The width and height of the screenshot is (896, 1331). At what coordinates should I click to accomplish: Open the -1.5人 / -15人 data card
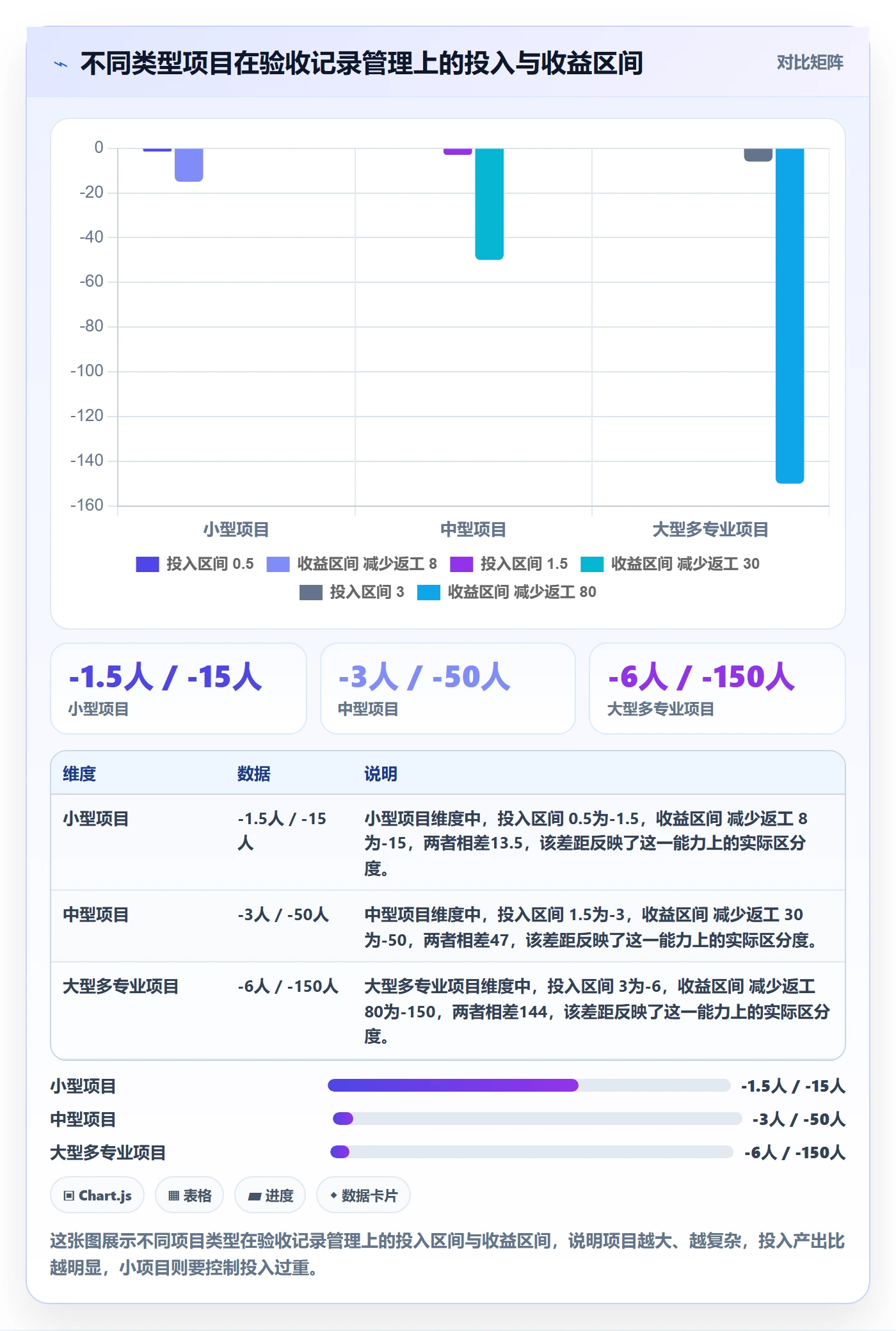[x=179, y=689]
